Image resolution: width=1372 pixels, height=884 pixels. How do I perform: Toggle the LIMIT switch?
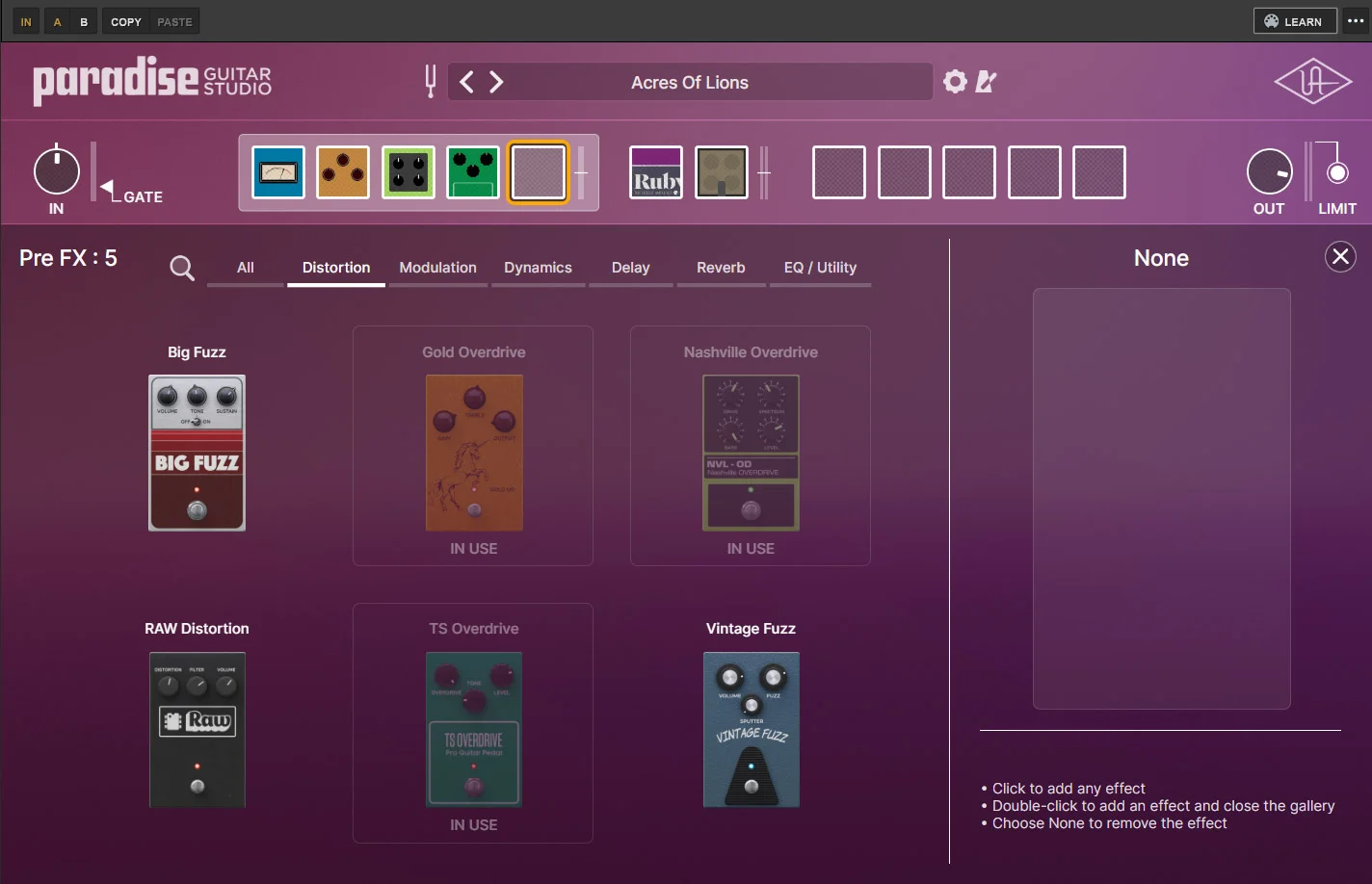[x=1337, y=173]
